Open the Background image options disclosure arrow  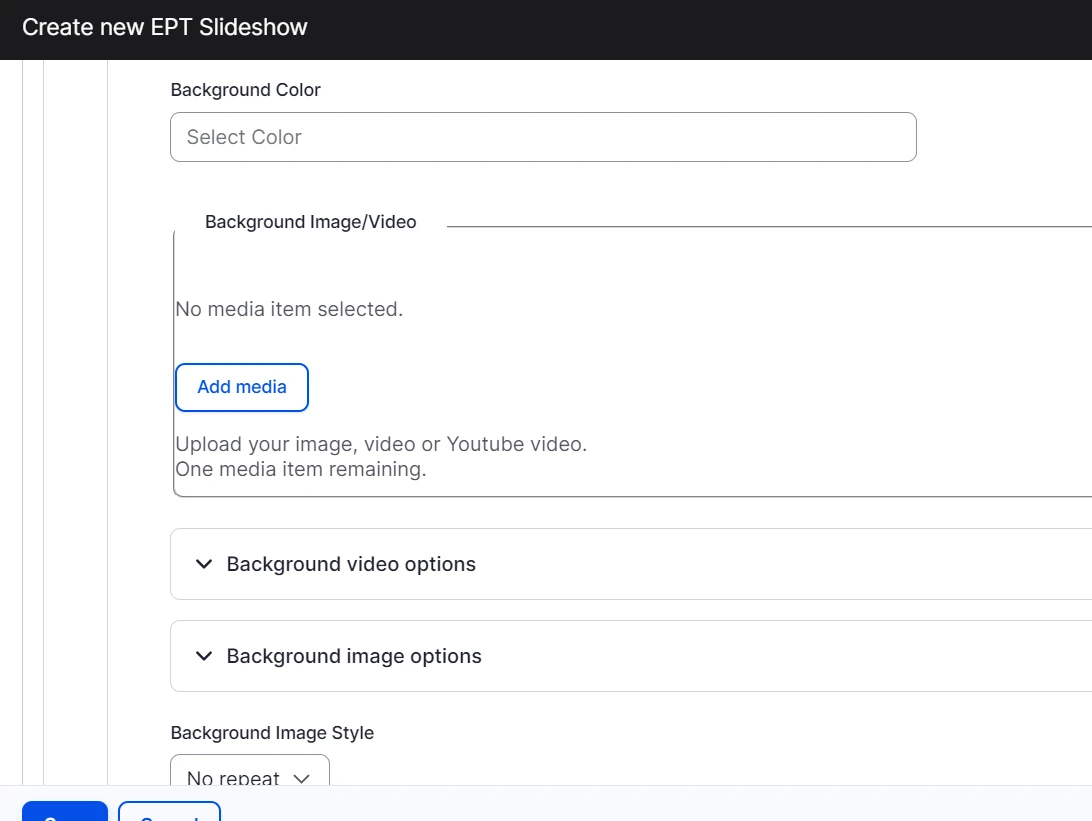click(x=203, y=656)
